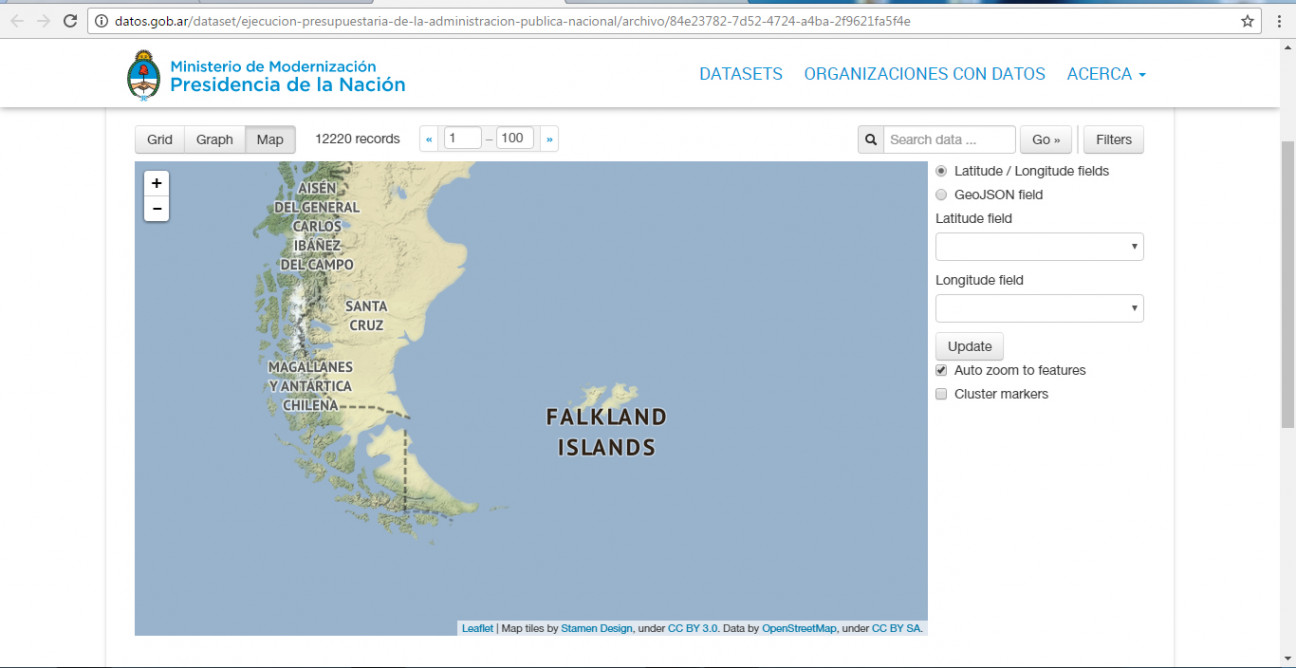Open the Longitude field dropdown

click(x=1039, y=308)
